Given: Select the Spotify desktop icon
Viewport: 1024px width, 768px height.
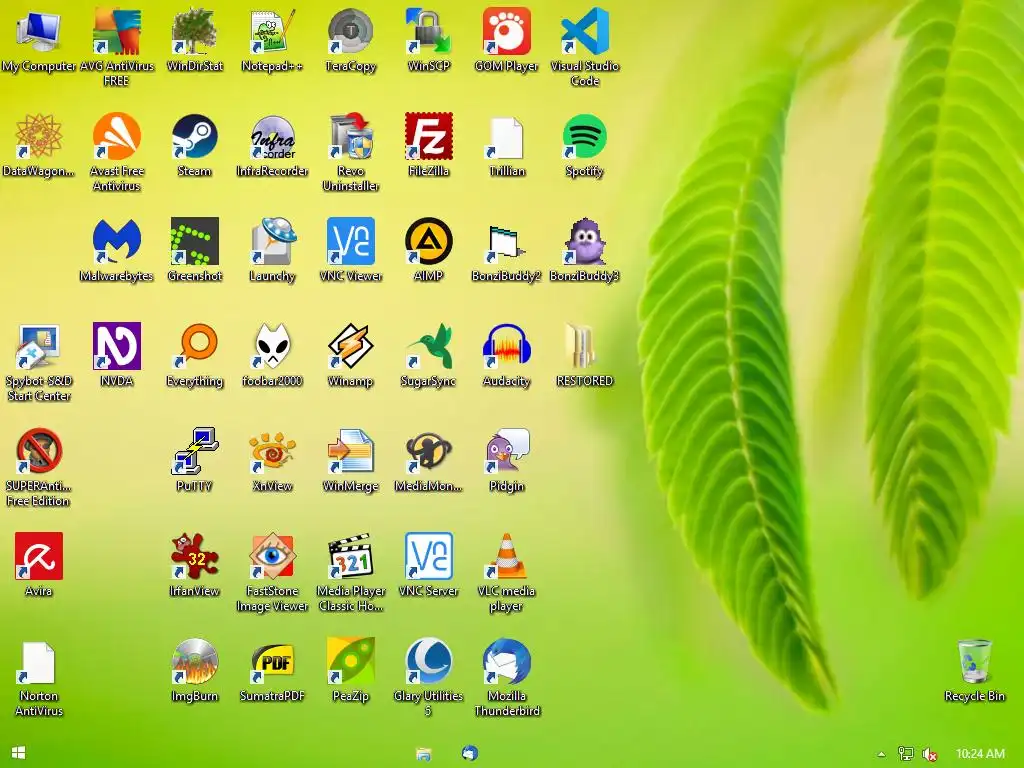Looking at the screenshot, I should tap(584, 136).
